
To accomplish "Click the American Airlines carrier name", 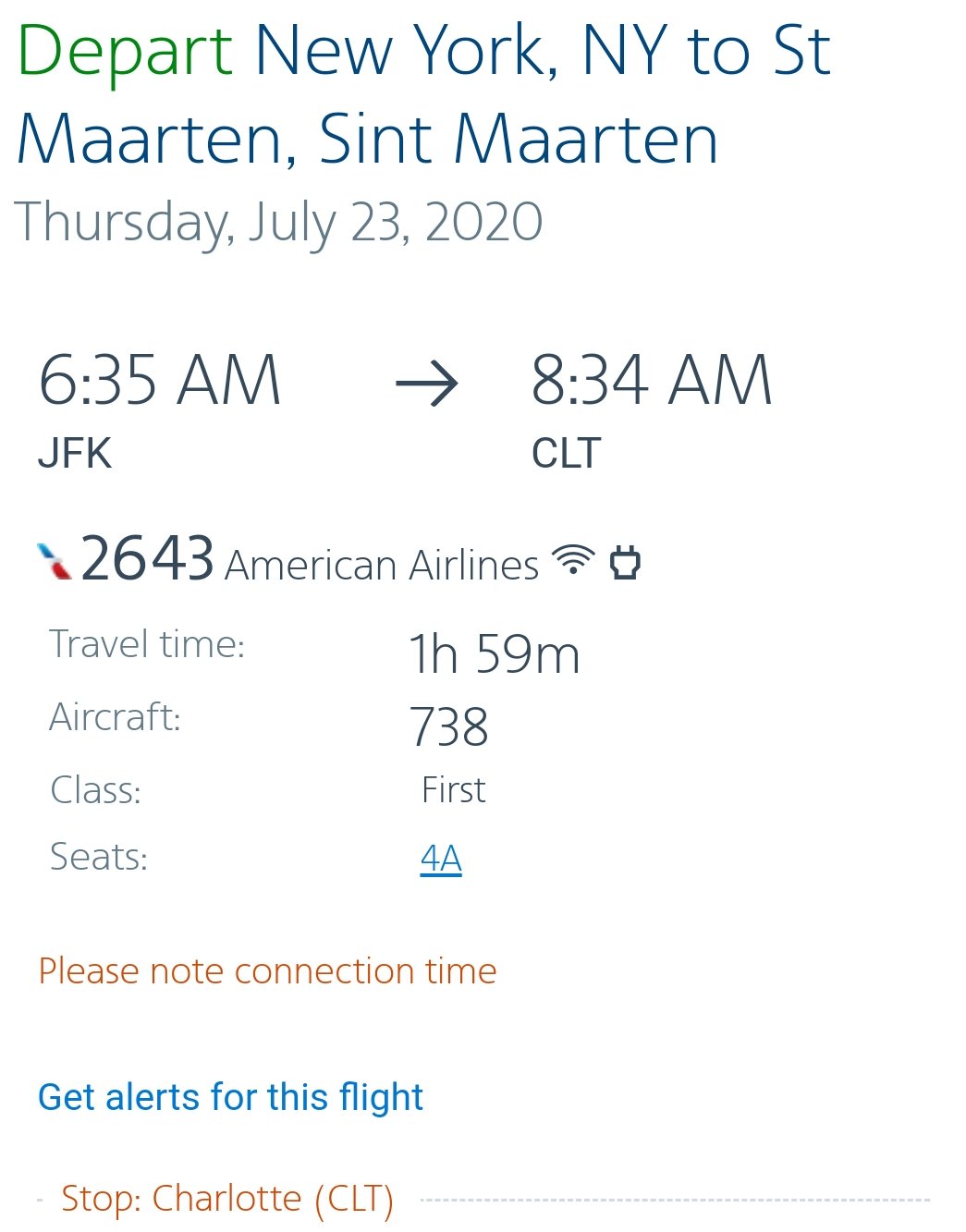I will [381, 566].
